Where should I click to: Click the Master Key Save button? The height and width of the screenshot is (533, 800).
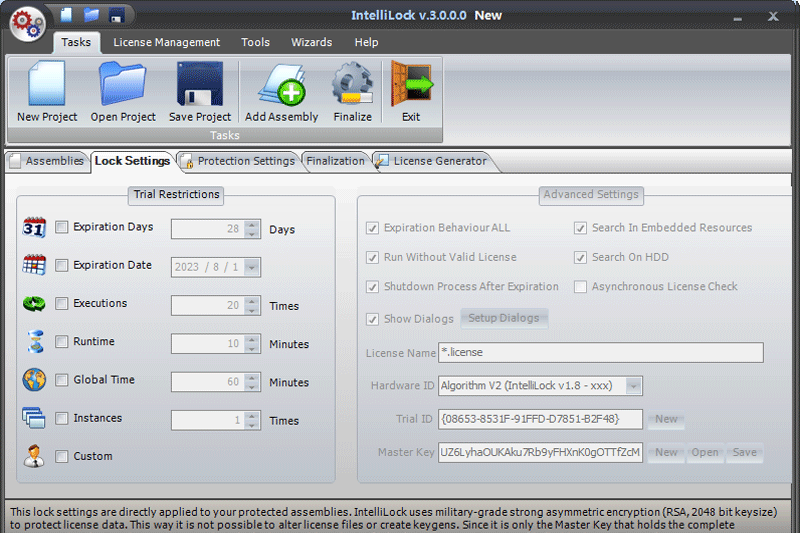pyautogui.click(x=745, y=452)
